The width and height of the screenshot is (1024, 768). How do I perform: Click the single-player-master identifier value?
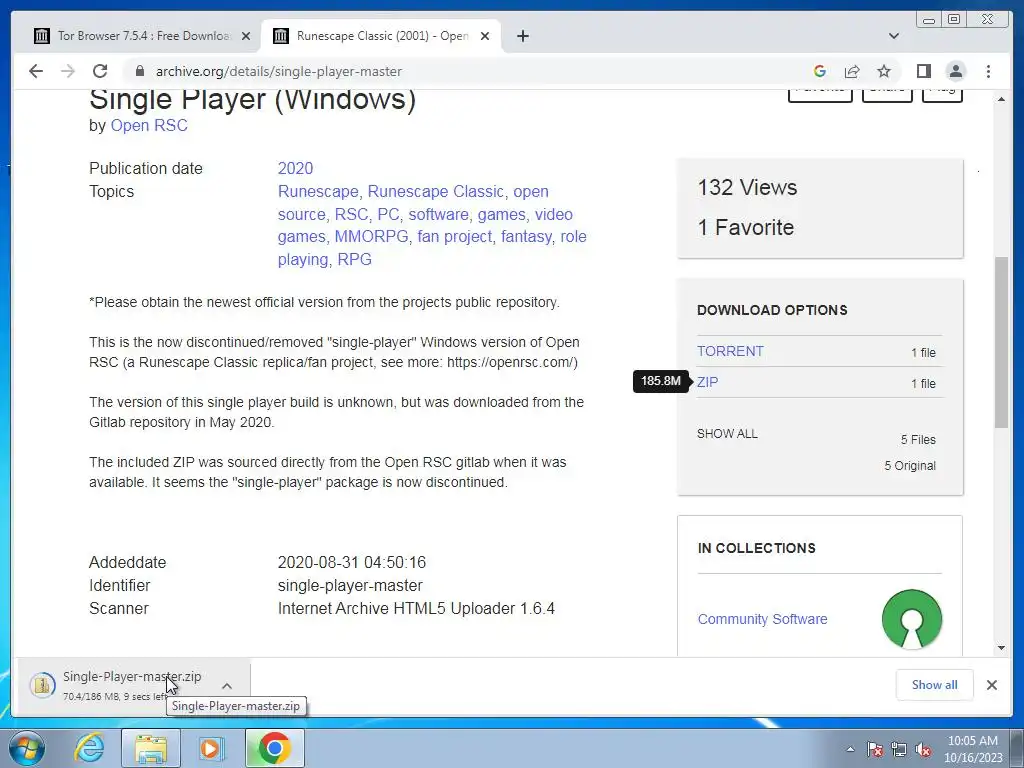350,585
